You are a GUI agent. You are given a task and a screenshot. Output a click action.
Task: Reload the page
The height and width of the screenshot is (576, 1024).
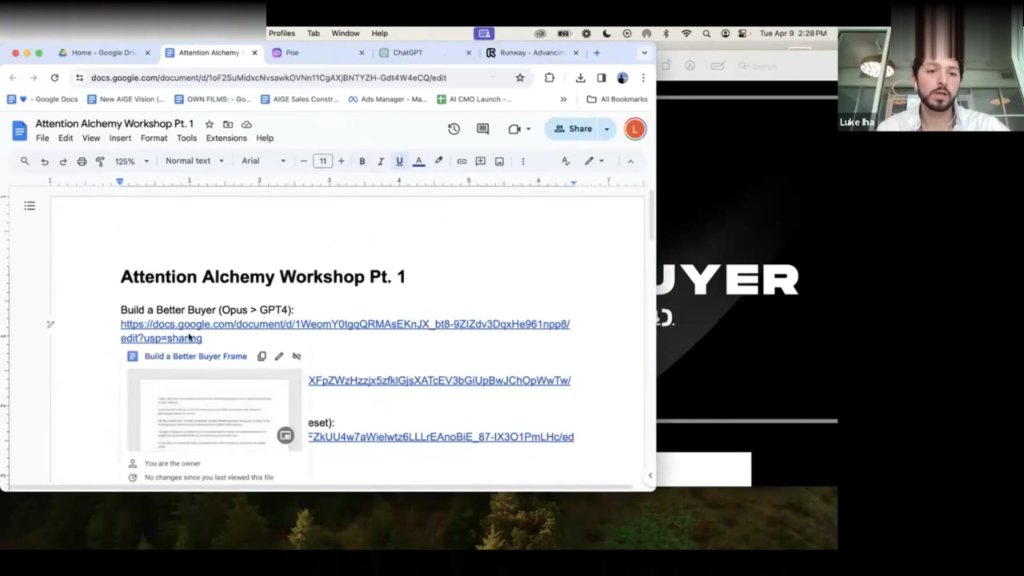[x=55, y=78]
